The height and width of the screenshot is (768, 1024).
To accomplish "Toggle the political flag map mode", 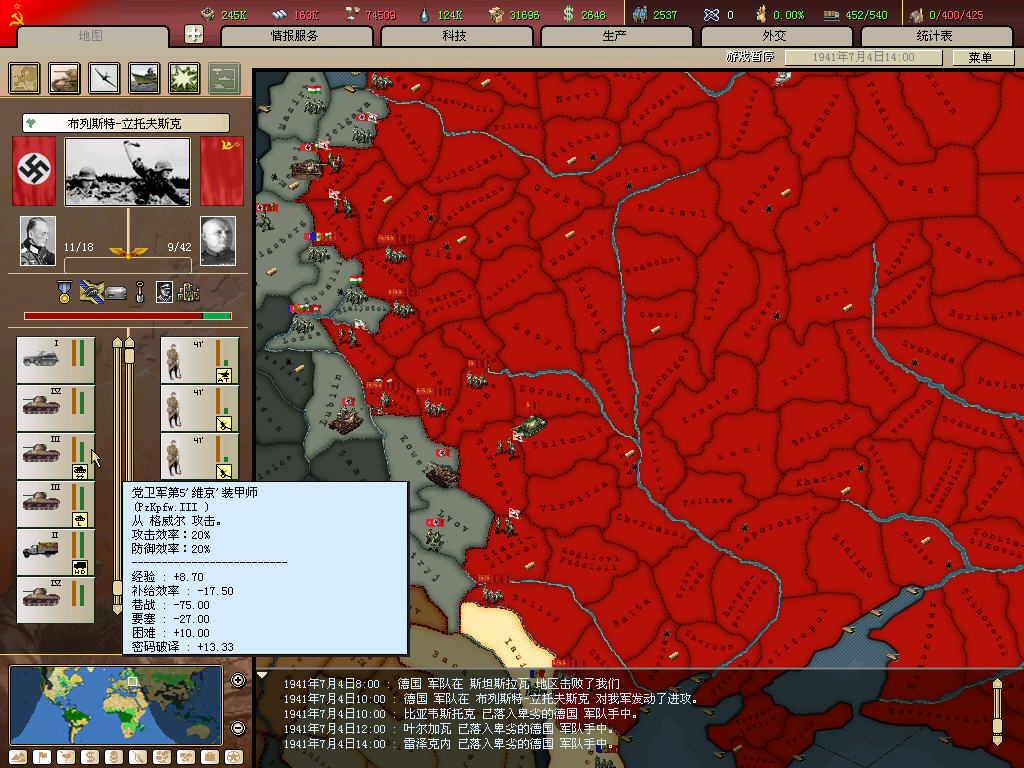I will [x=42, y=757].
